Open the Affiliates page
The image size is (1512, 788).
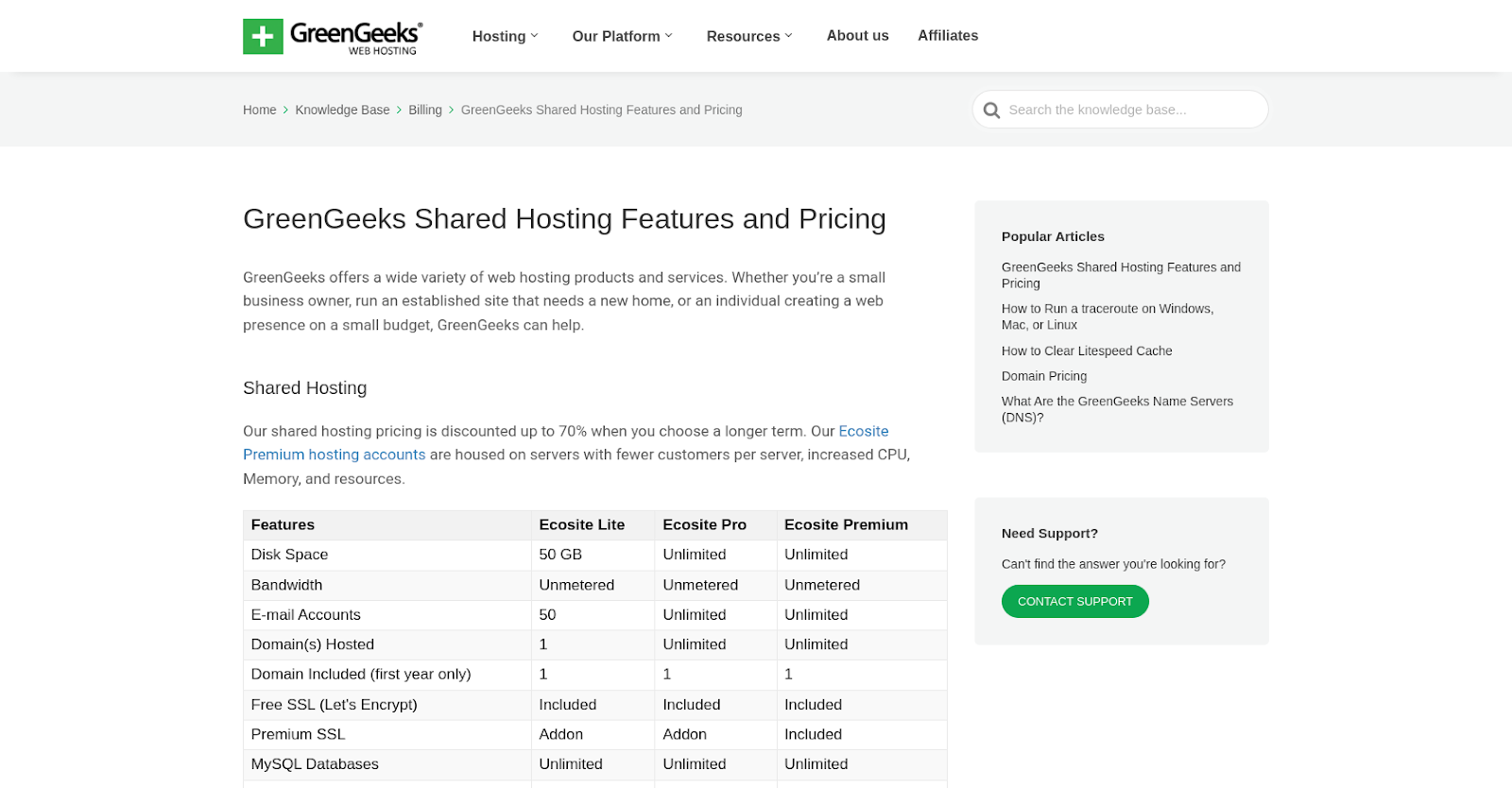click(948, 35)
